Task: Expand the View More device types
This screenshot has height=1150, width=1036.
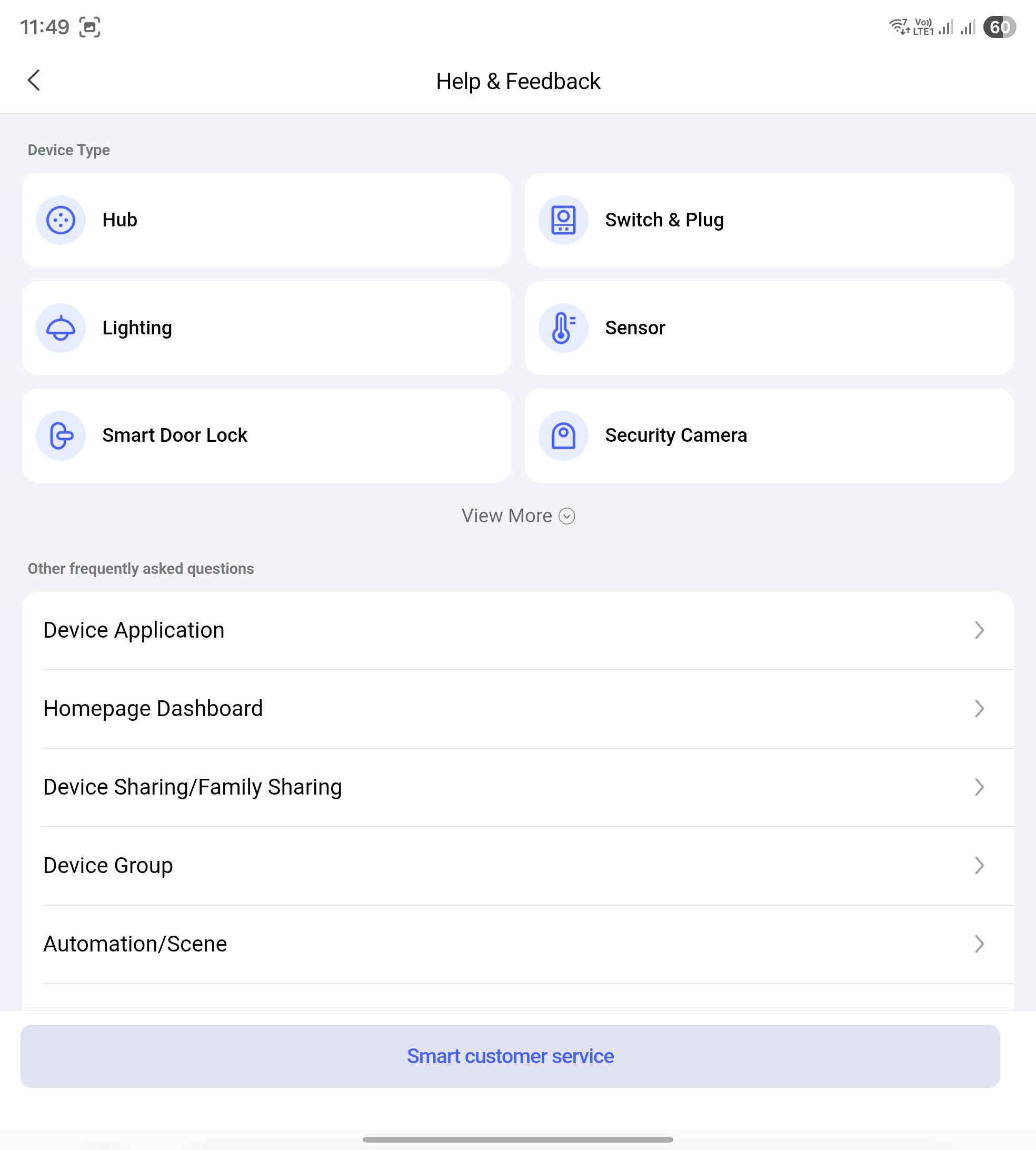Action: [x=517, y=516]
